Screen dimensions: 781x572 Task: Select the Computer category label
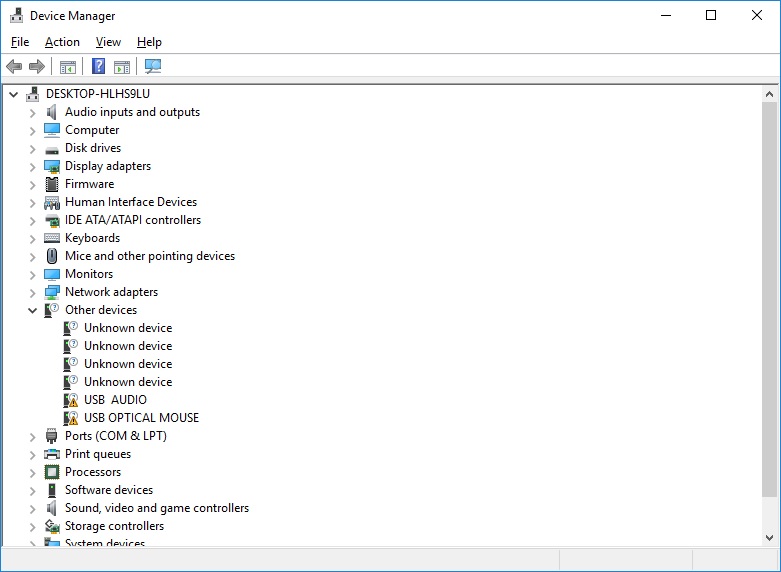92,130
